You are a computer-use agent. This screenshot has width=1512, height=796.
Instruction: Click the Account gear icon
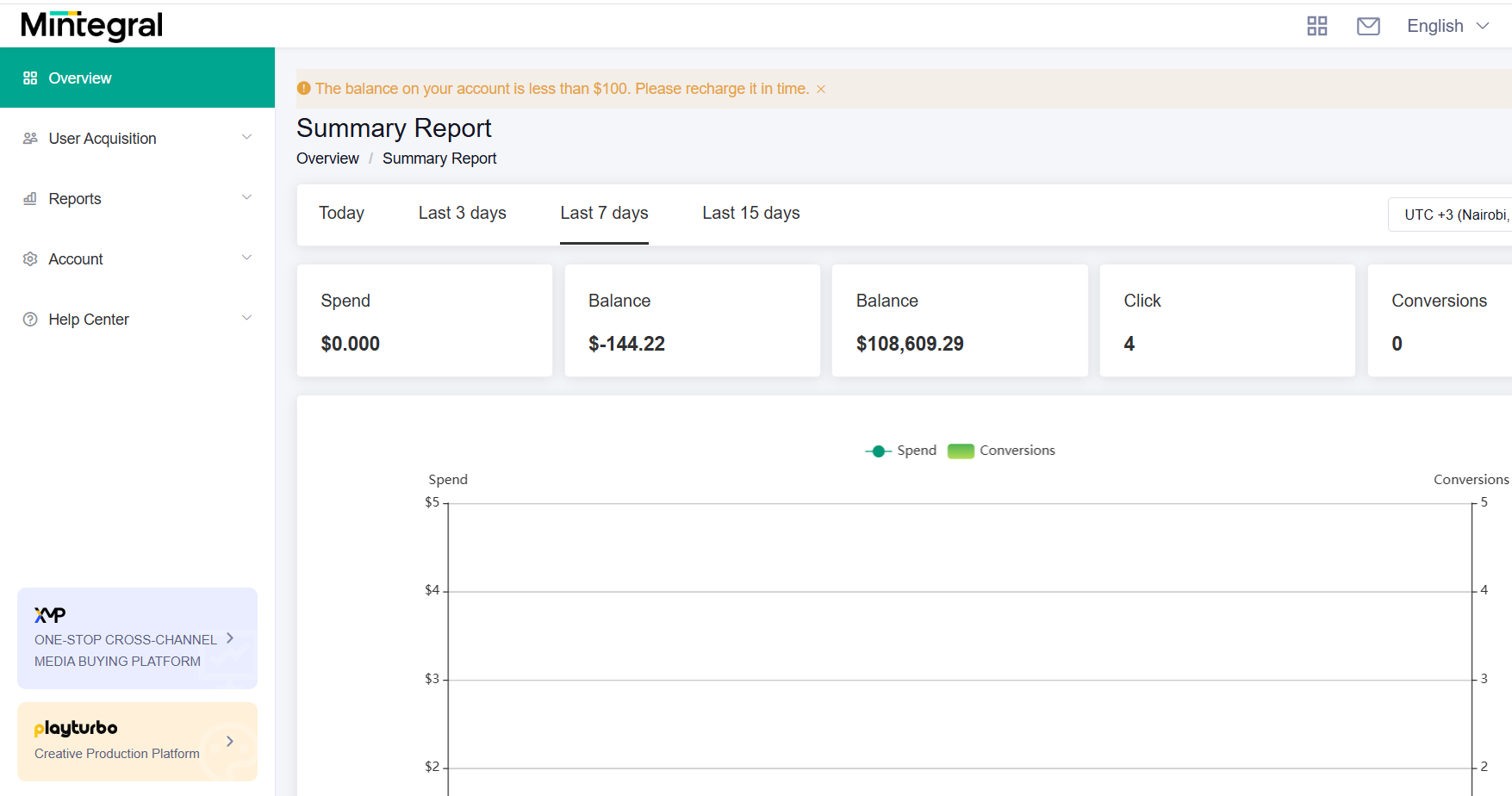[30, 259]
